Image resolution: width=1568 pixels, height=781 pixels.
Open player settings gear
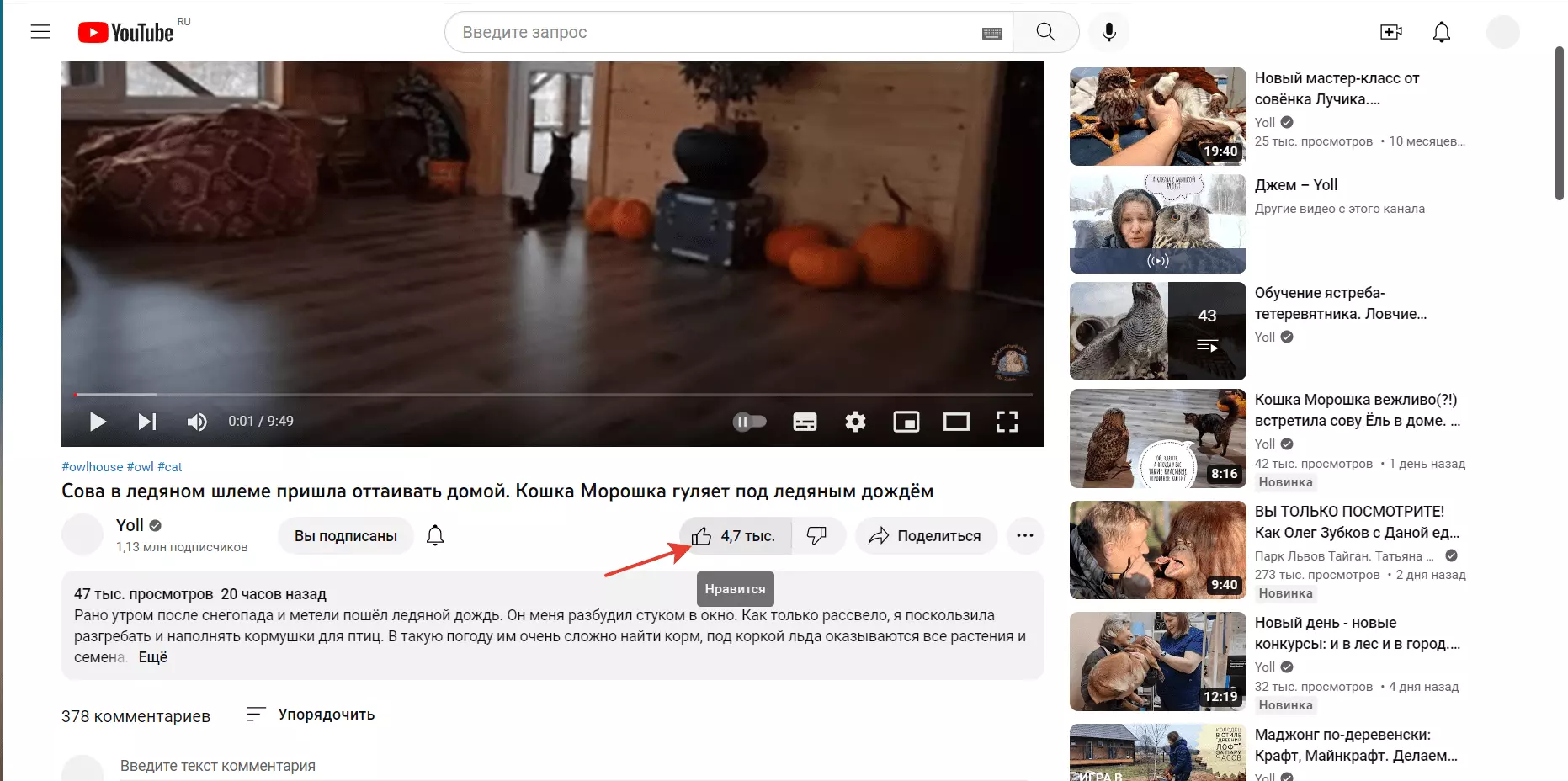tap(855, 422)
